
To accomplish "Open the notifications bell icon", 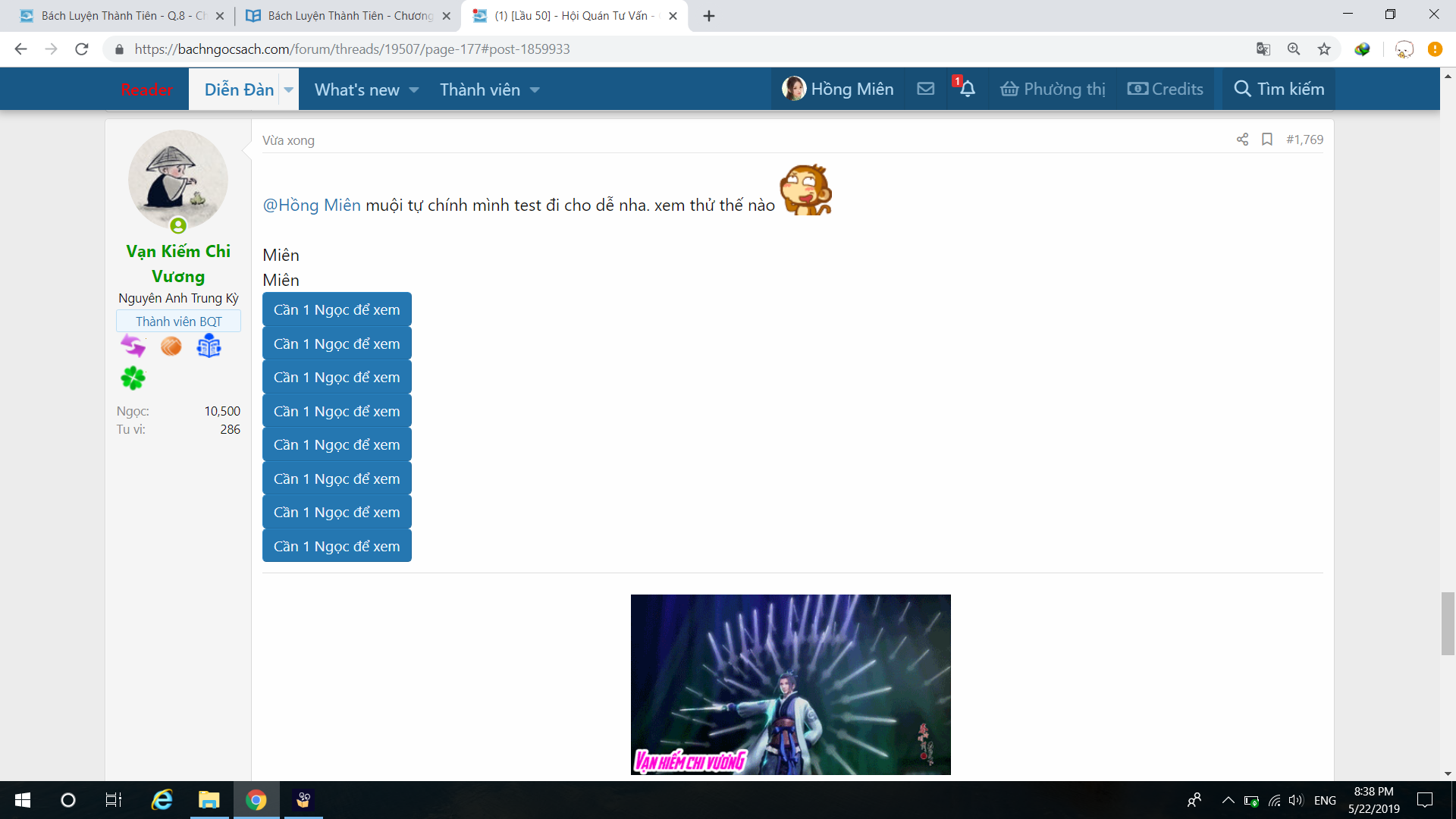I will coord(968,89).
